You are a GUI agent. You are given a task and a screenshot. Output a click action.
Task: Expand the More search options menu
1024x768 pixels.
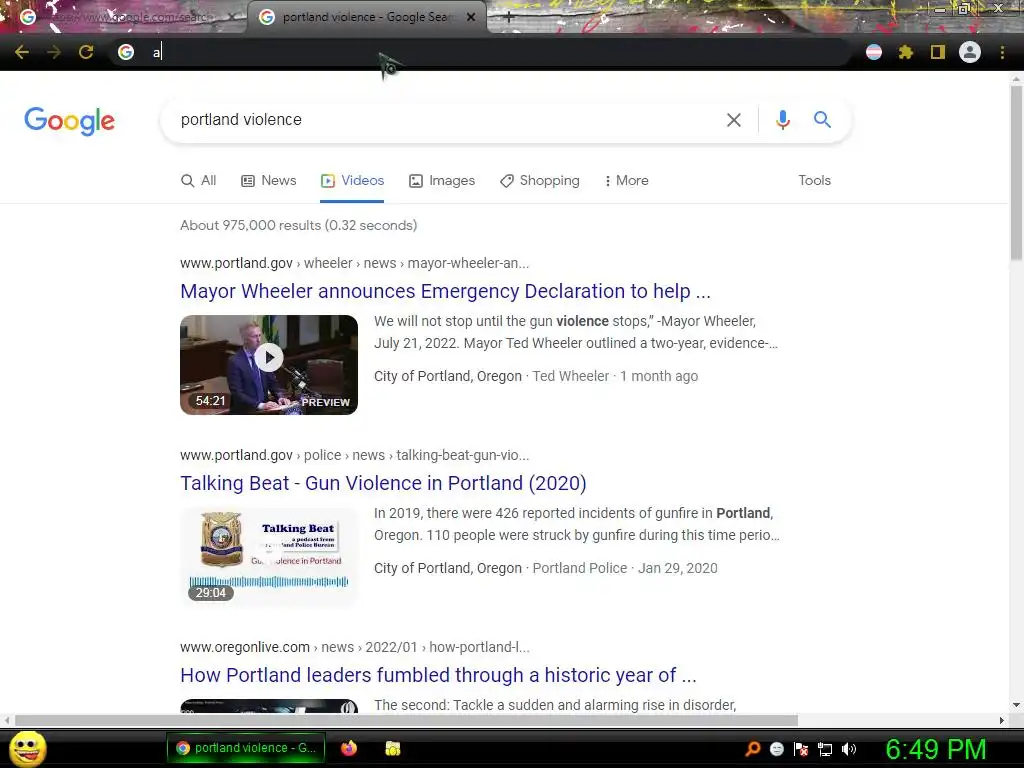point(626,181)
